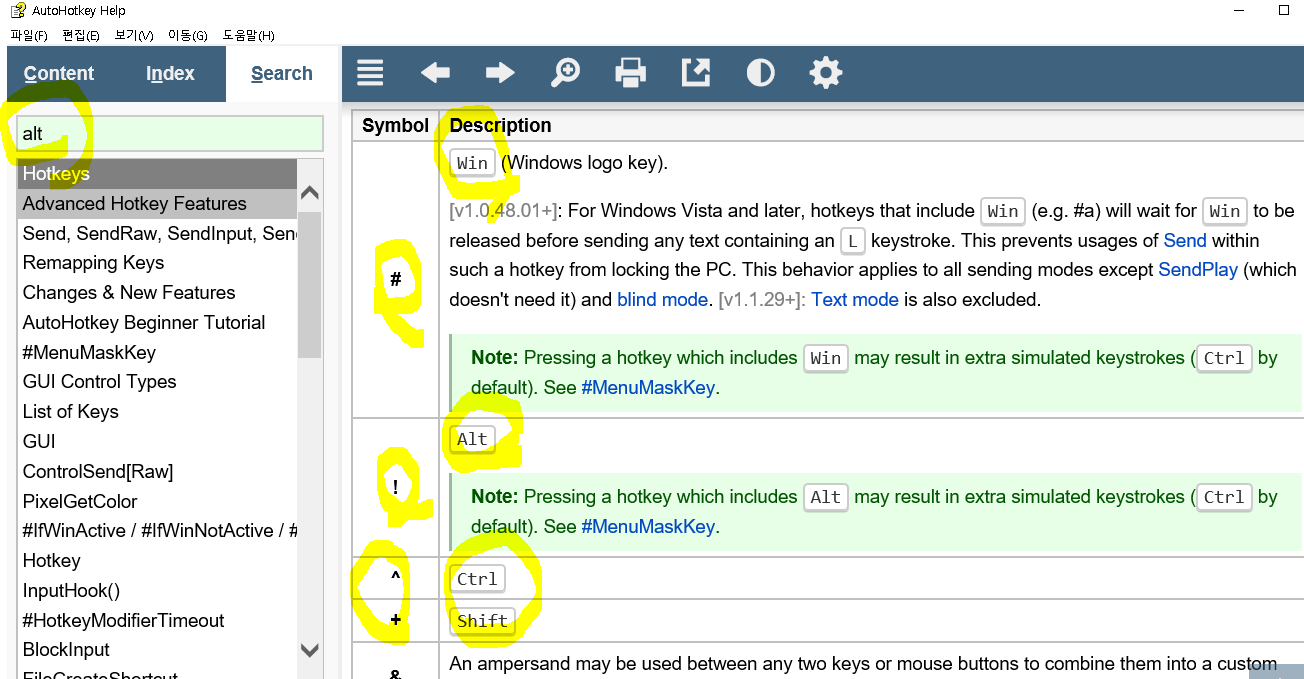Open the PixelGetColor result
1304x679 pixels.
157,501
